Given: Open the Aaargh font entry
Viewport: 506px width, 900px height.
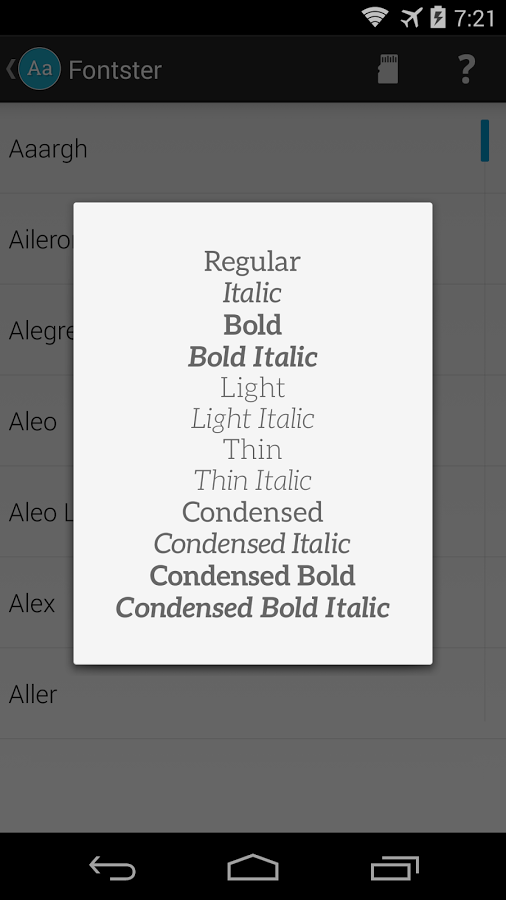Looking at the screenshot, I should tap(241, 149).
